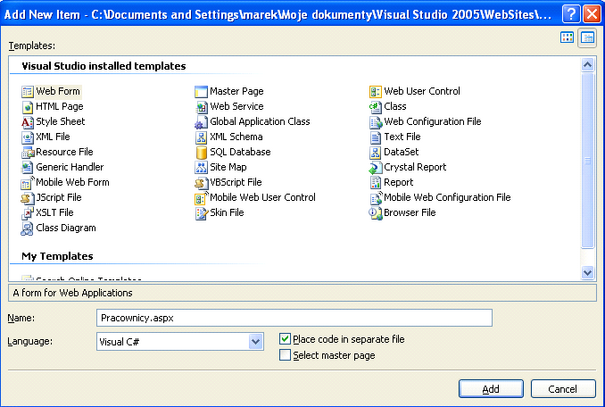
Task: Pick the Web User Control icon
Action: pyautogui.click(x=375, y=92)
